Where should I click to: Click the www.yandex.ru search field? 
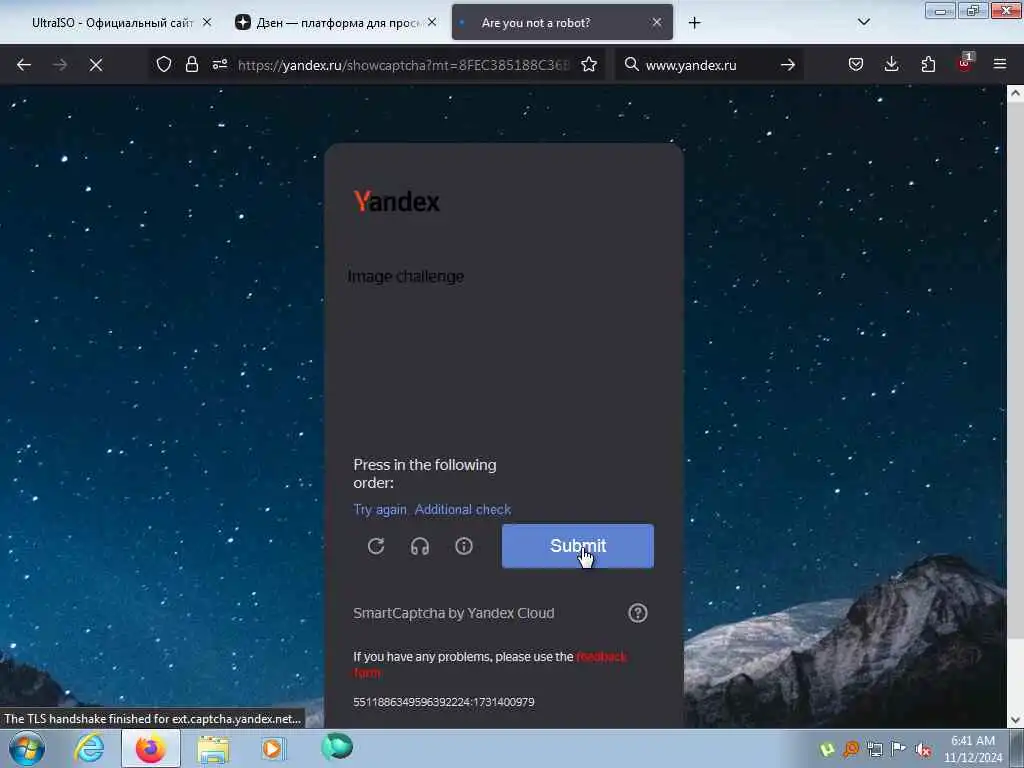(709, 65)
